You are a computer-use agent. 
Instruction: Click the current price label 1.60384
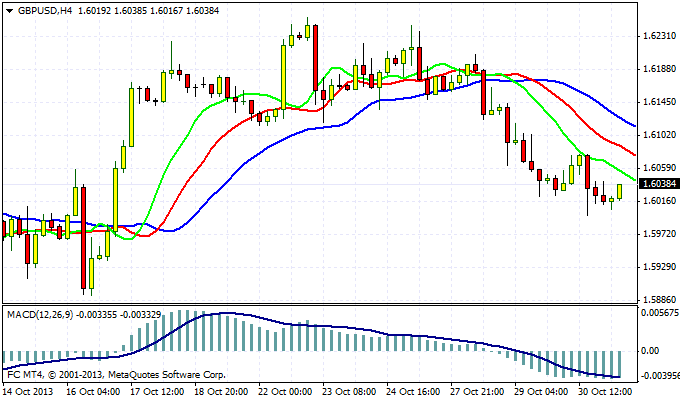659,184
